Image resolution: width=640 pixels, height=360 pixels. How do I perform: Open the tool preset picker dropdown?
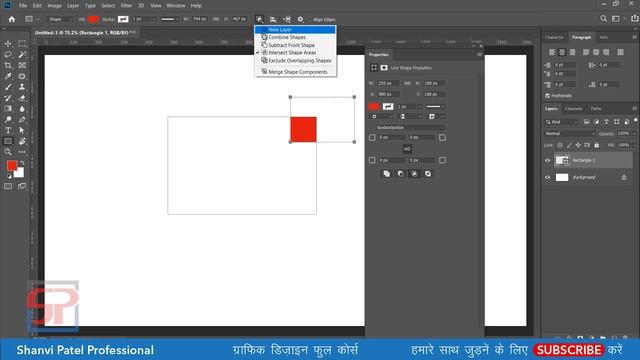(32, 19)
